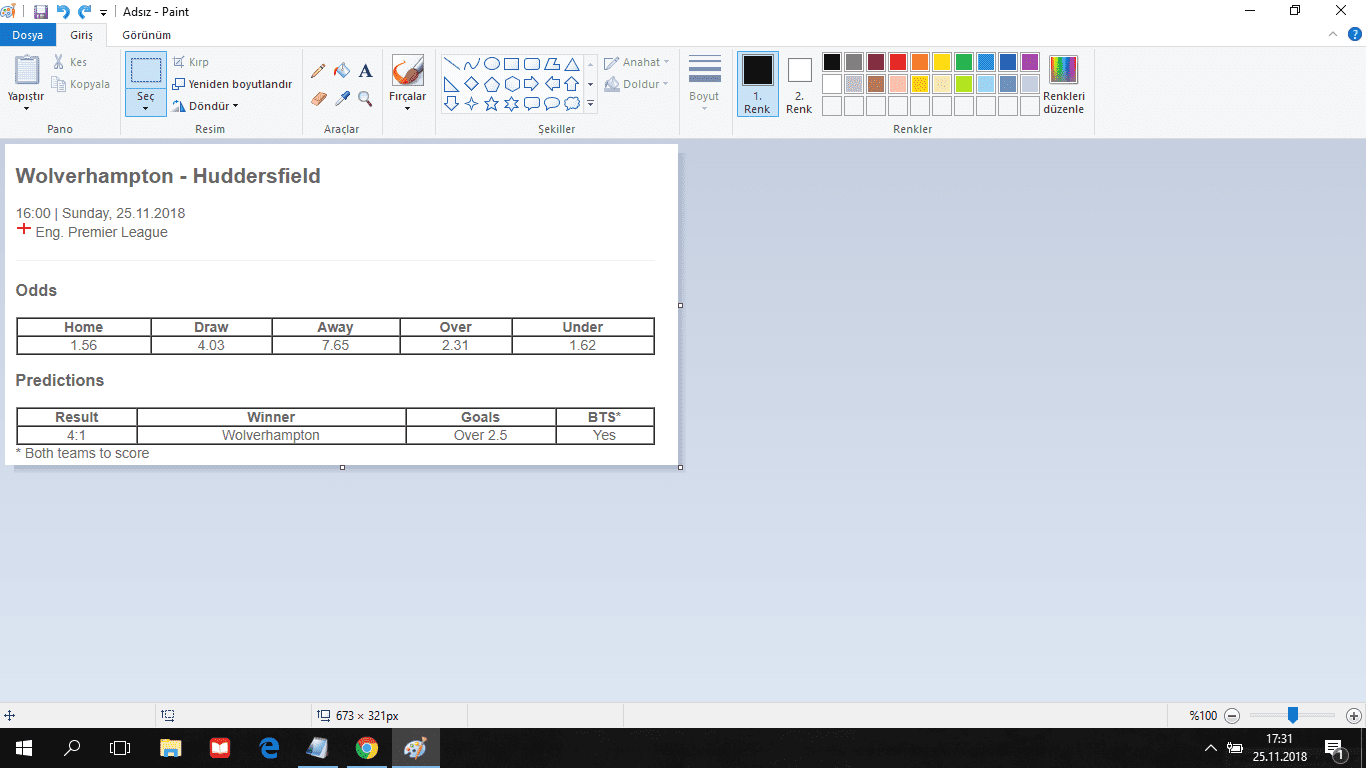Collapse the ribbon using the chevron
1366x768 pixels.
[1332, 34]
